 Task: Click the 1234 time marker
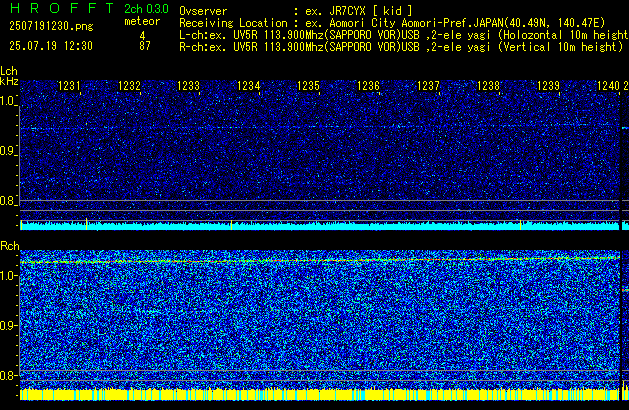coord(248,86)
